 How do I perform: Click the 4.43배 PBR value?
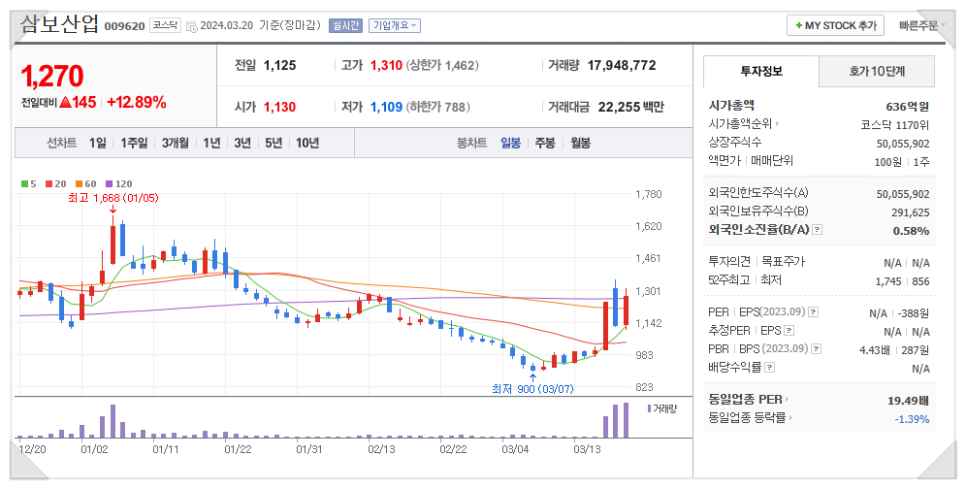(x=875, y=350)
